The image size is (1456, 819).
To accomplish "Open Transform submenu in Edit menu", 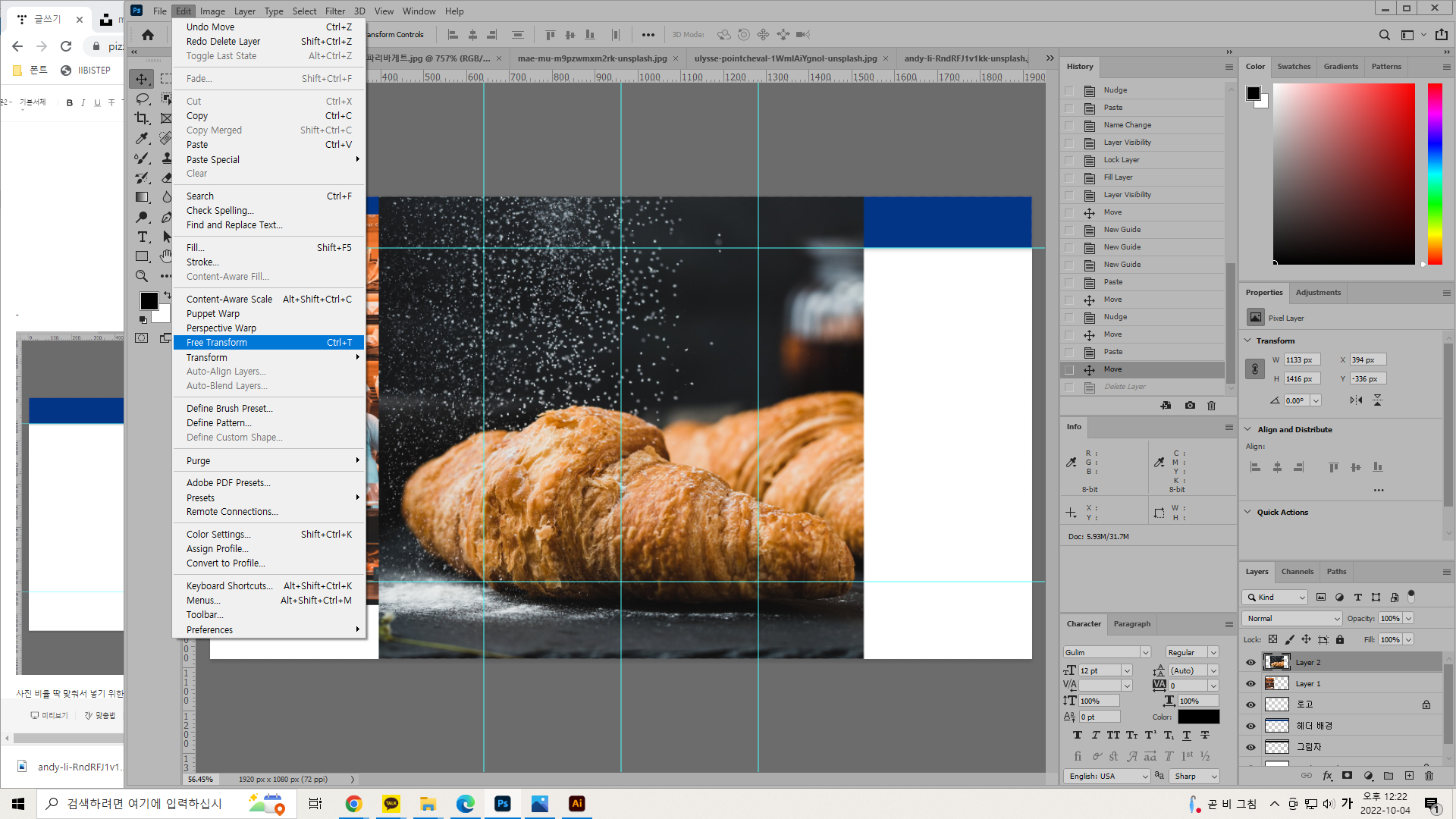I will pyautogui.click(x=269, y=357).
